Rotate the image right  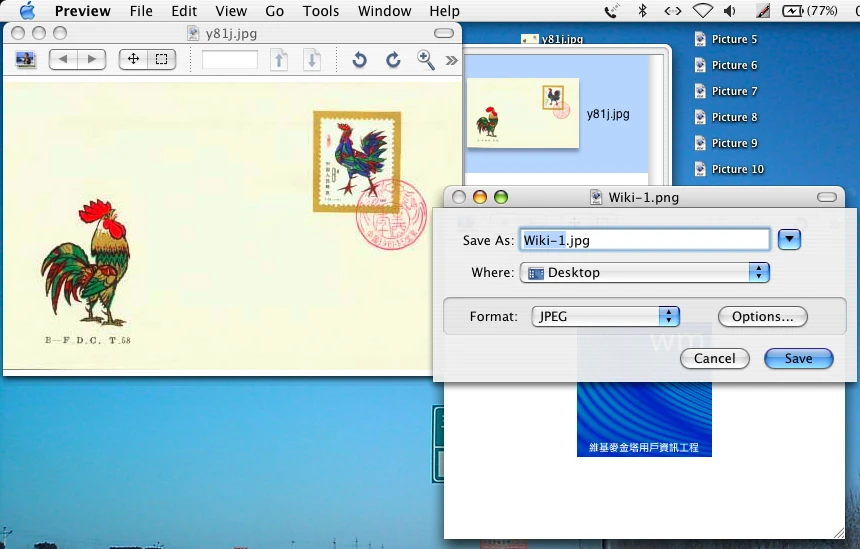[393, 59]
